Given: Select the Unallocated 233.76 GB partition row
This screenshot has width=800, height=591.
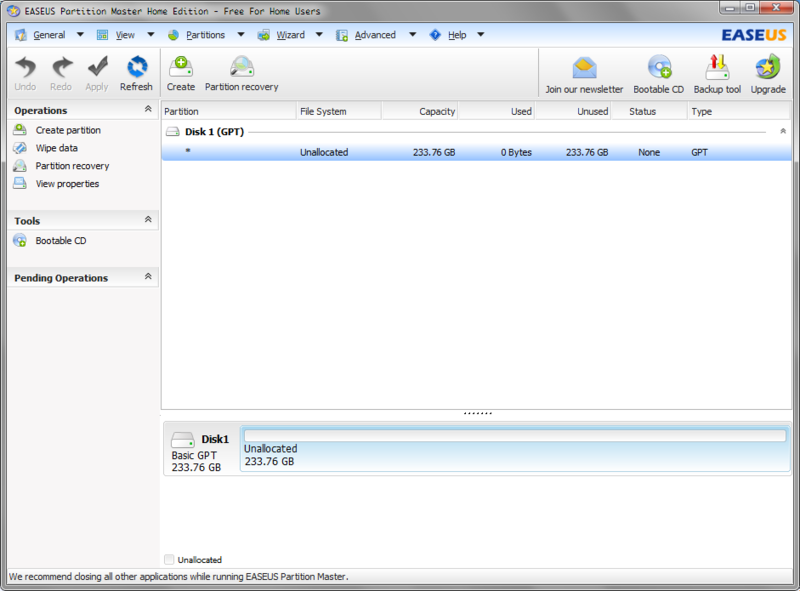Looking at the screenshot, I should coord(477,152).
